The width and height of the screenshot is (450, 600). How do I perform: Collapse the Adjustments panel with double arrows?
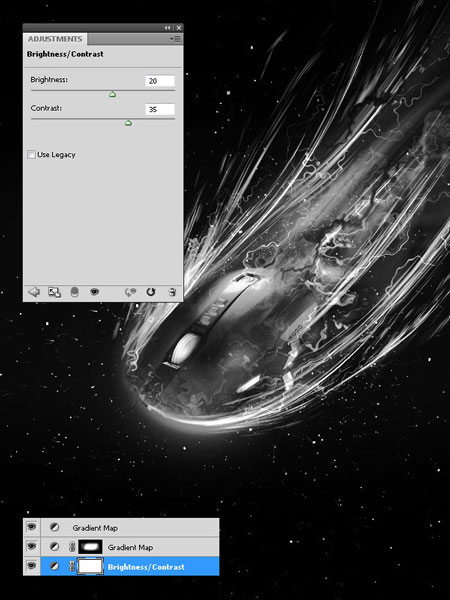click(168, 28)
